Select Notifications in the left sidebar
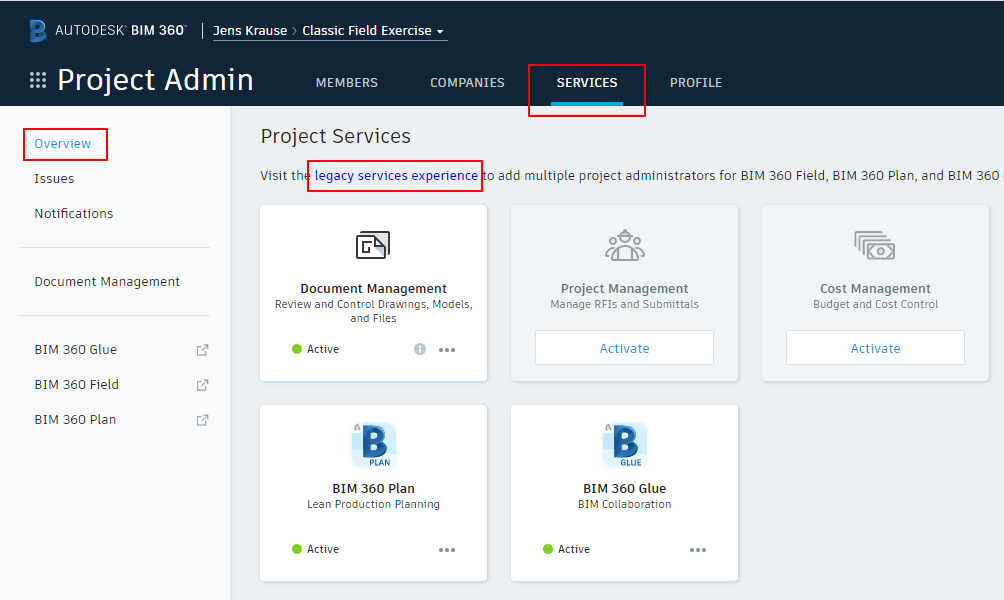The width and height of the screenshot is (1004, 600). click(74, 214)
